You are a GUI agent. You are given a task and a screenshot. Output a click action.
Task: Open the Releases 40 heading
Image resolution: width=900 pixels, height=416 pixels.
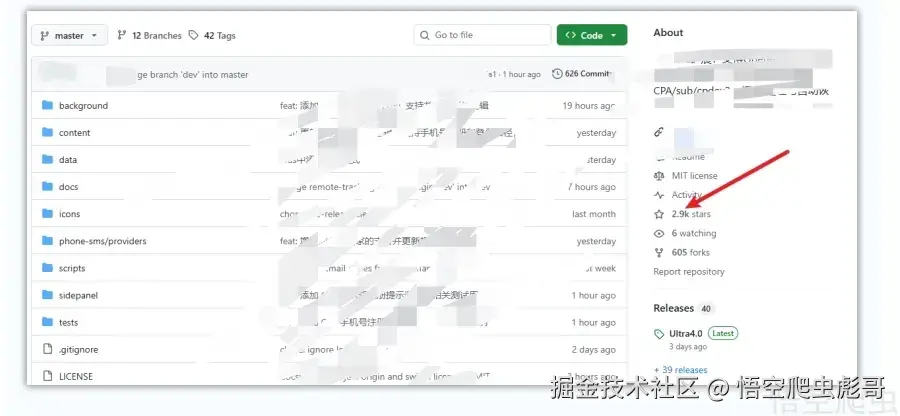tap(683, 308)
